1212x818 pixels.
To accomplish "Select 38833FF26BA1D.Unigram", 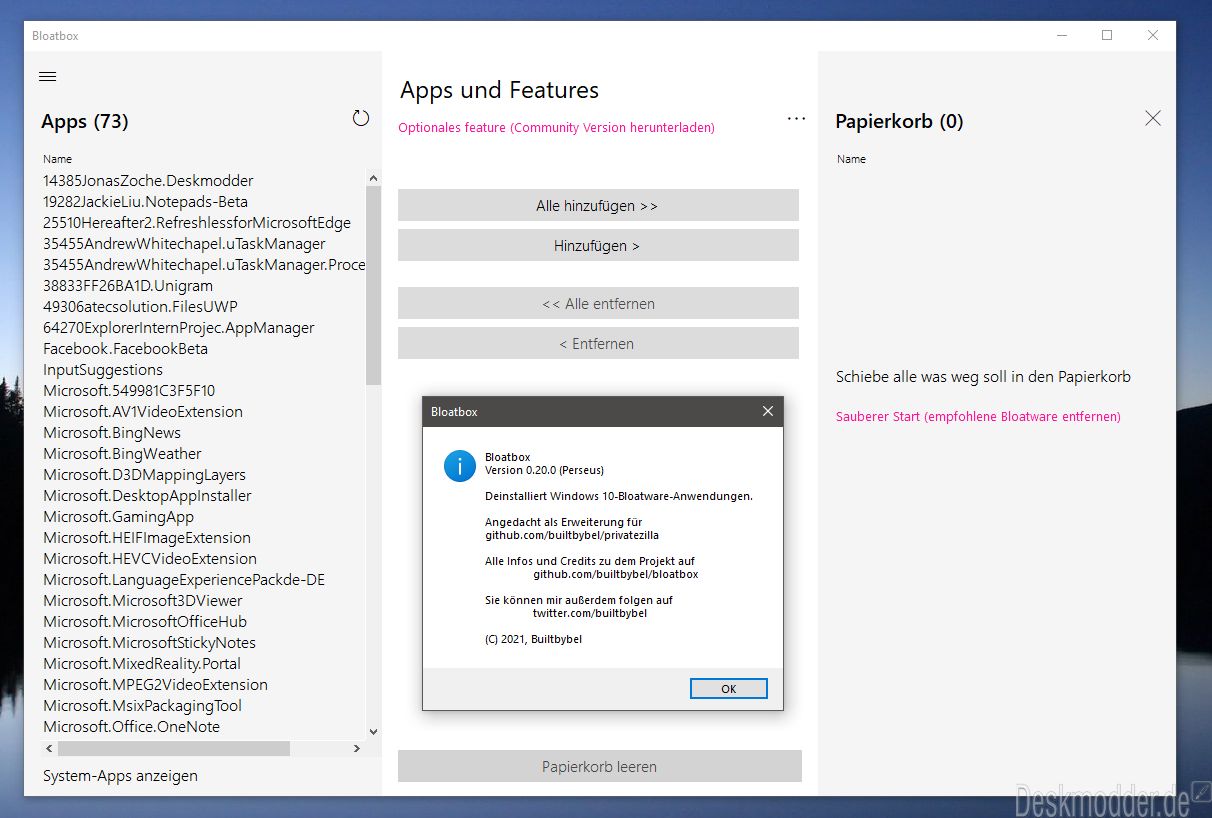I will click(128, 286).
